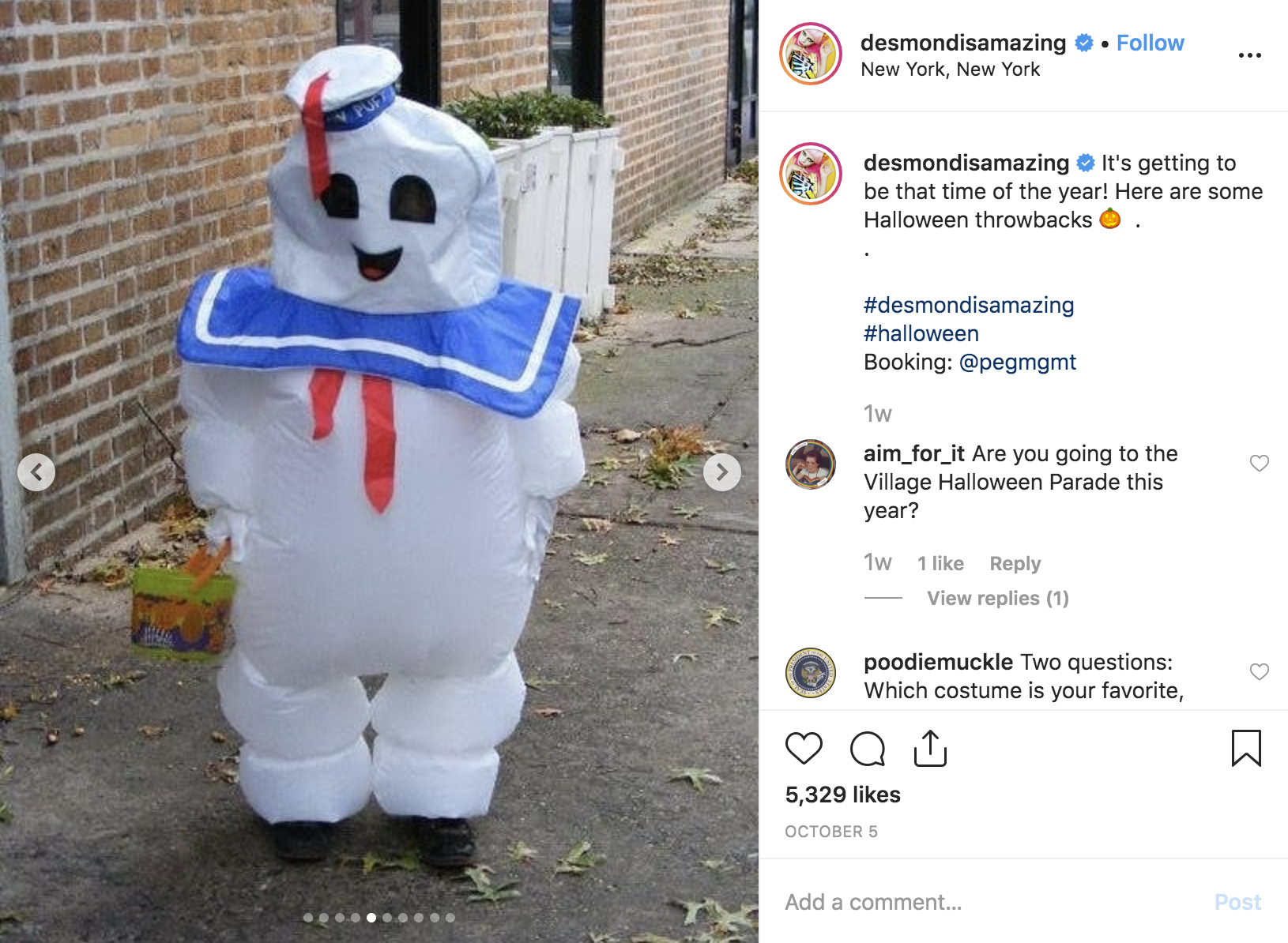The width and height of the screenshot is (1288, 943).
Task: Go to previous photo with the left arrow
Action: point(36,472)
